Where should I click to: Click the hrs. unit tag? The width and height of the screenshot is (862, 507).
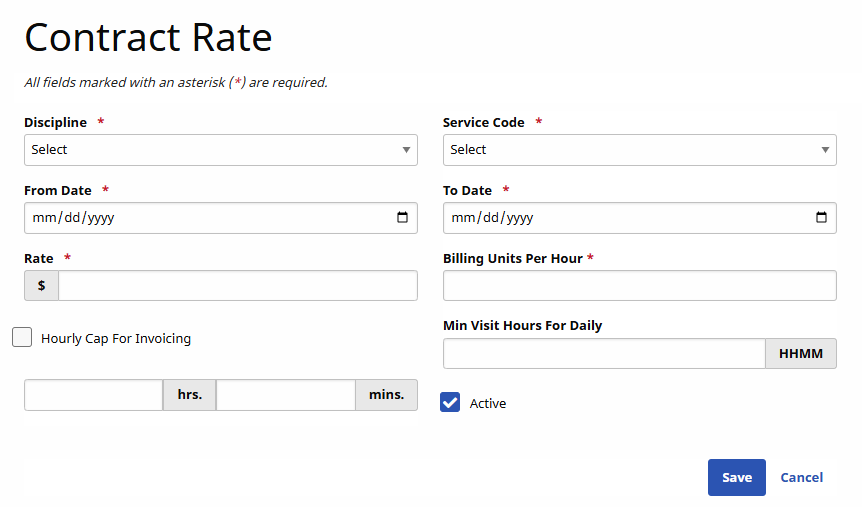tap(189, 395)
